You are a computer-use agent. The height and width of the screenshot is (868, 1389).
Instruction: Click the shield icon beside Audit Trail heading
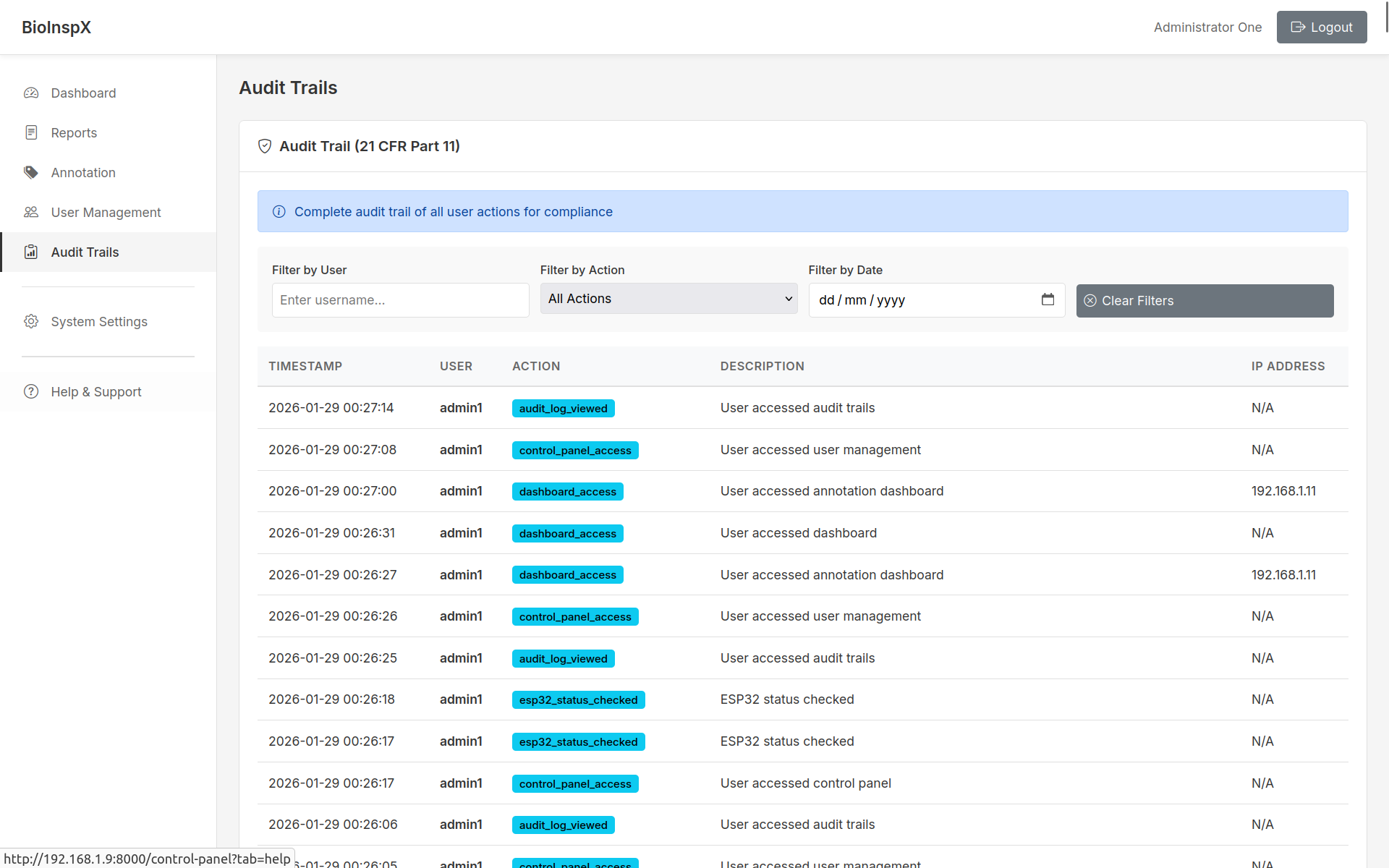(265, 146)
